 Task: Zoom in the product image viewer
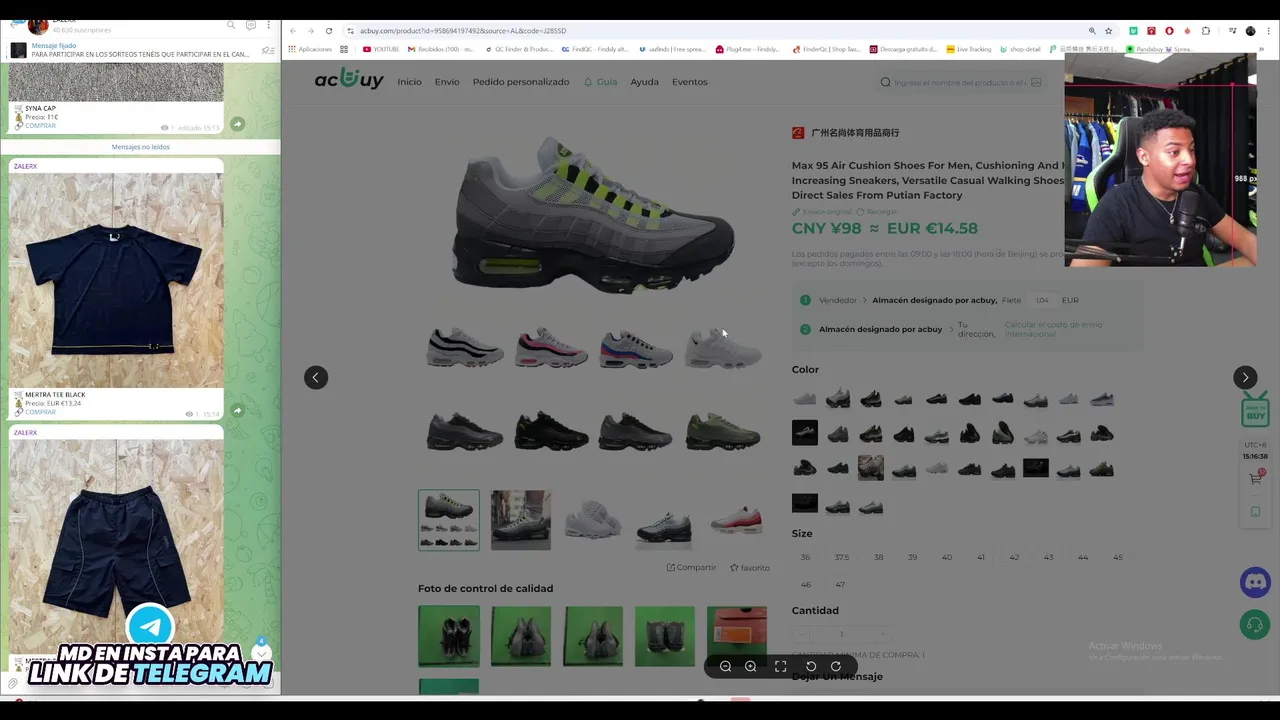pyautogui.click(x=750, y=666)
